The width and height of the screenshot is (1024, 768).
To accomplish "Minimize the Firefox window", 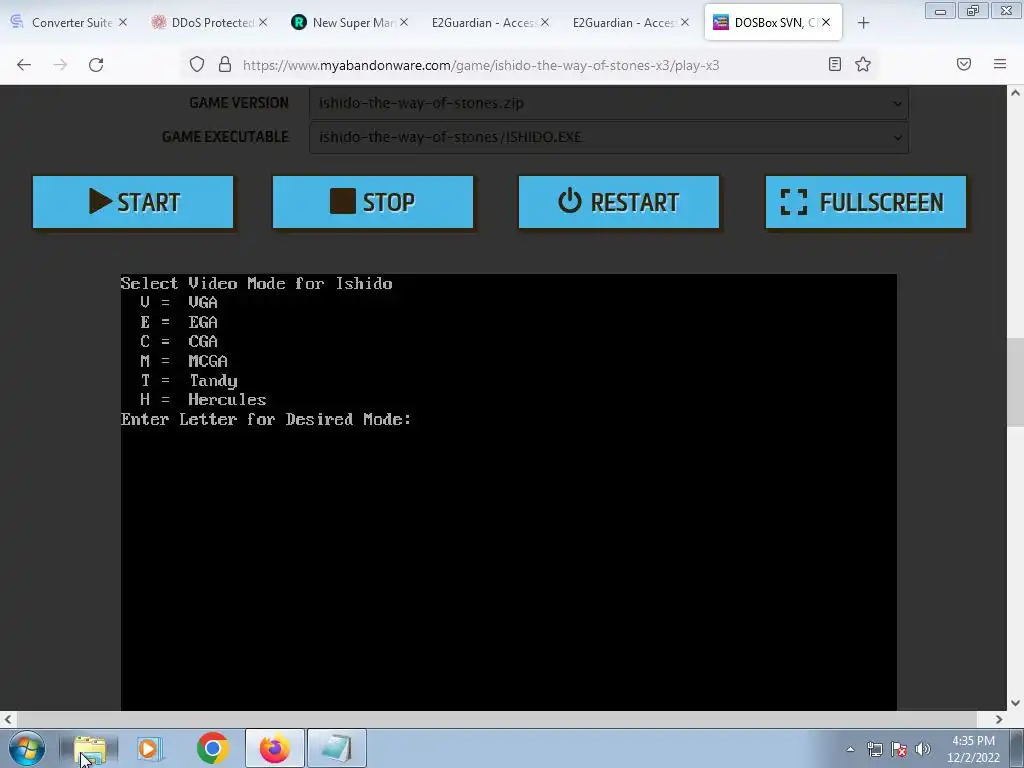I will coord(940,11).
